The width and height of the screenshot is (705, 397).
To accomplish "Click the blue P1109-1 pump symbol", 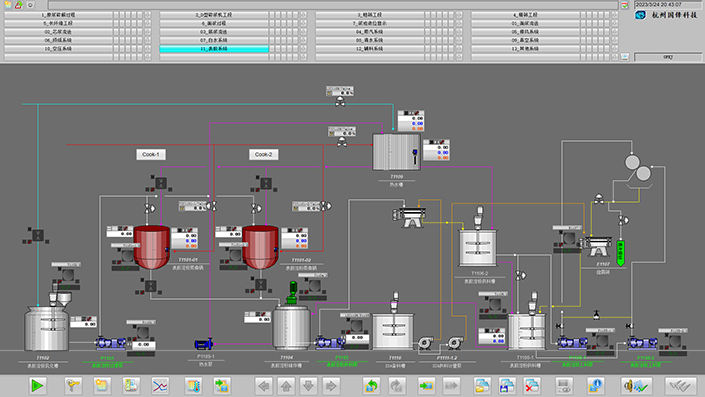I will pyautogui.click(x=204, y=344).
